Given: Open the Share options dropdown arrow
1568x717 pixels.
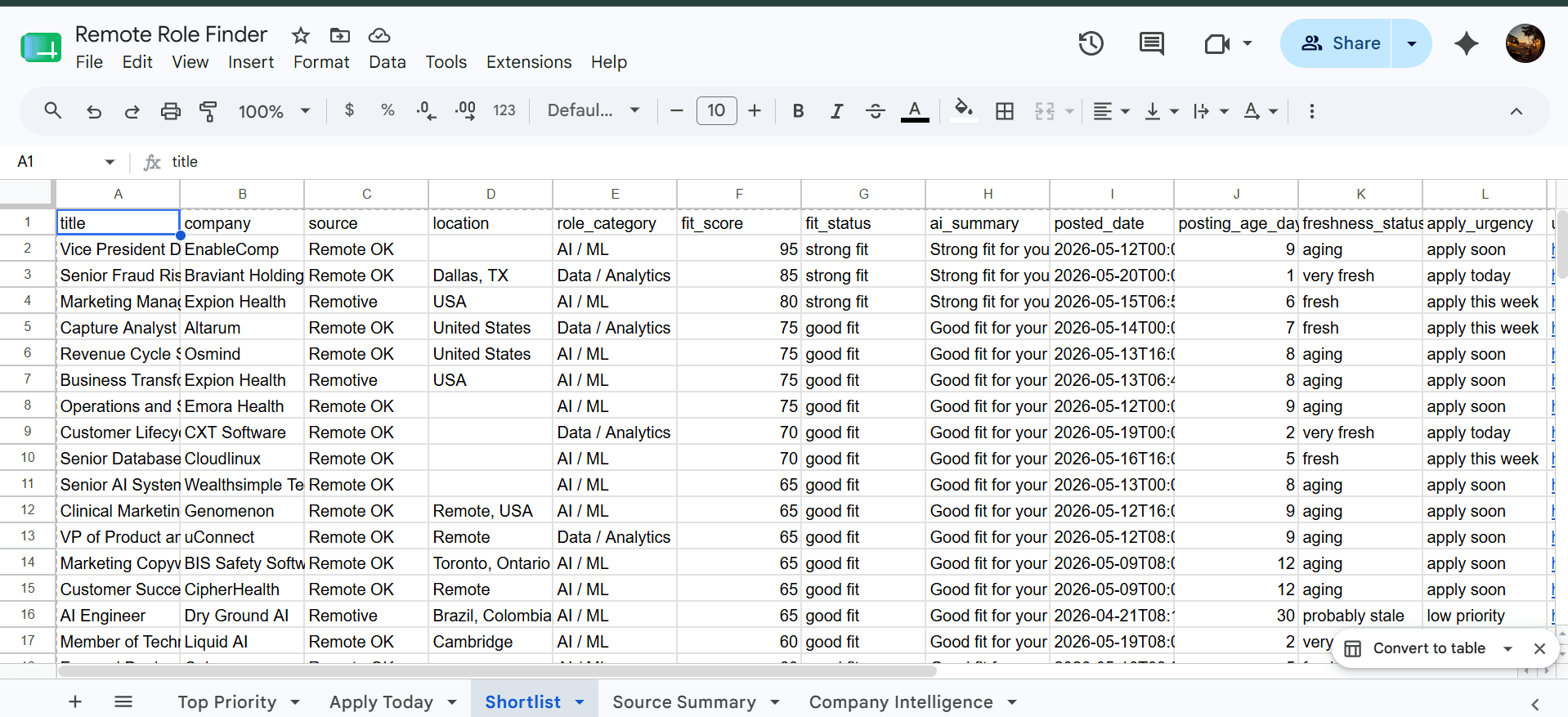Looking at the screenshot, I should (1411, 43).
